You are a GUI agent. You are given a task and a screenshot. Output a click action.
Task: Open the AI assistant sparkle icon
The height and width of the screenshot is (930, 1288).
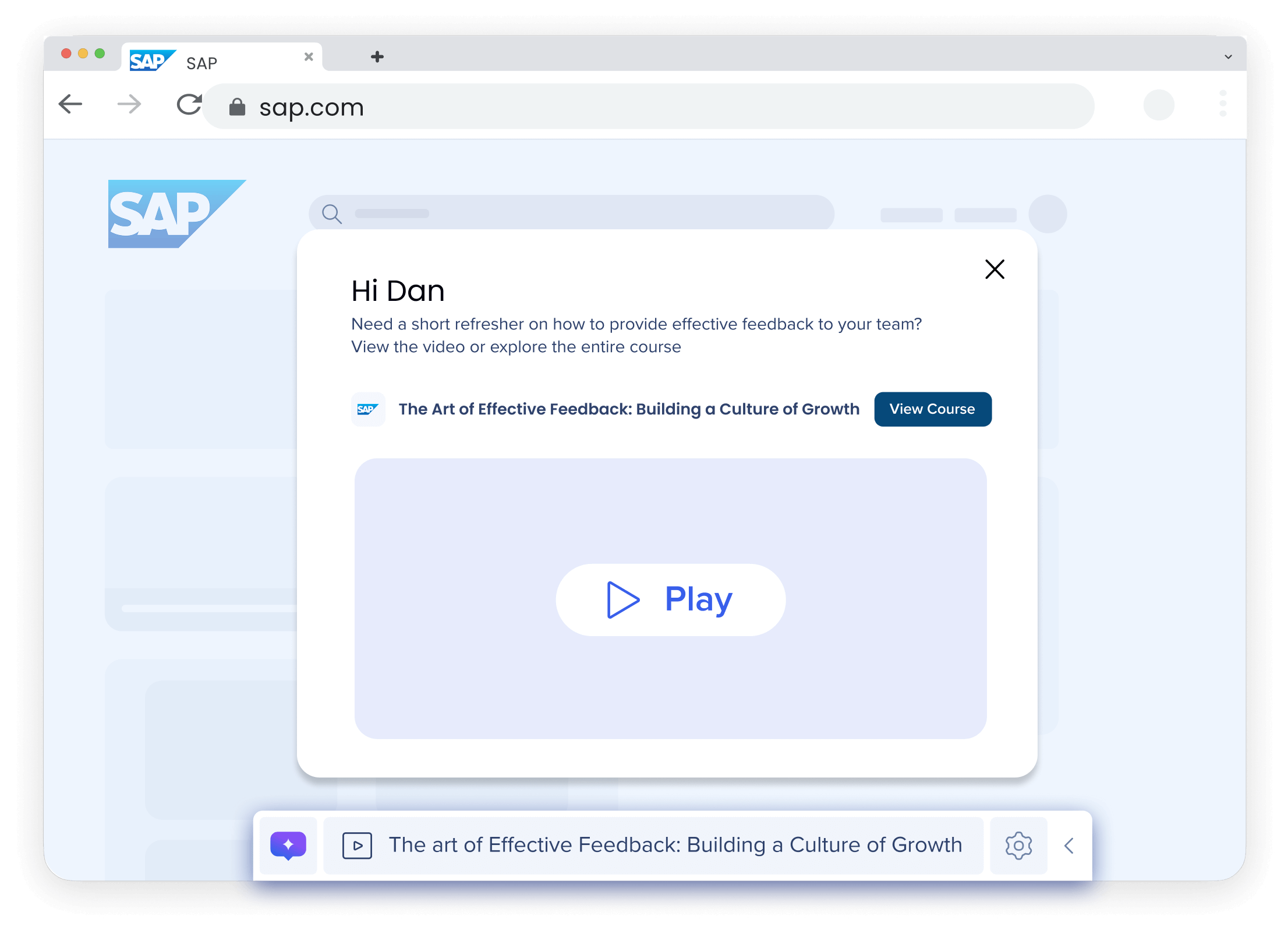288,846
